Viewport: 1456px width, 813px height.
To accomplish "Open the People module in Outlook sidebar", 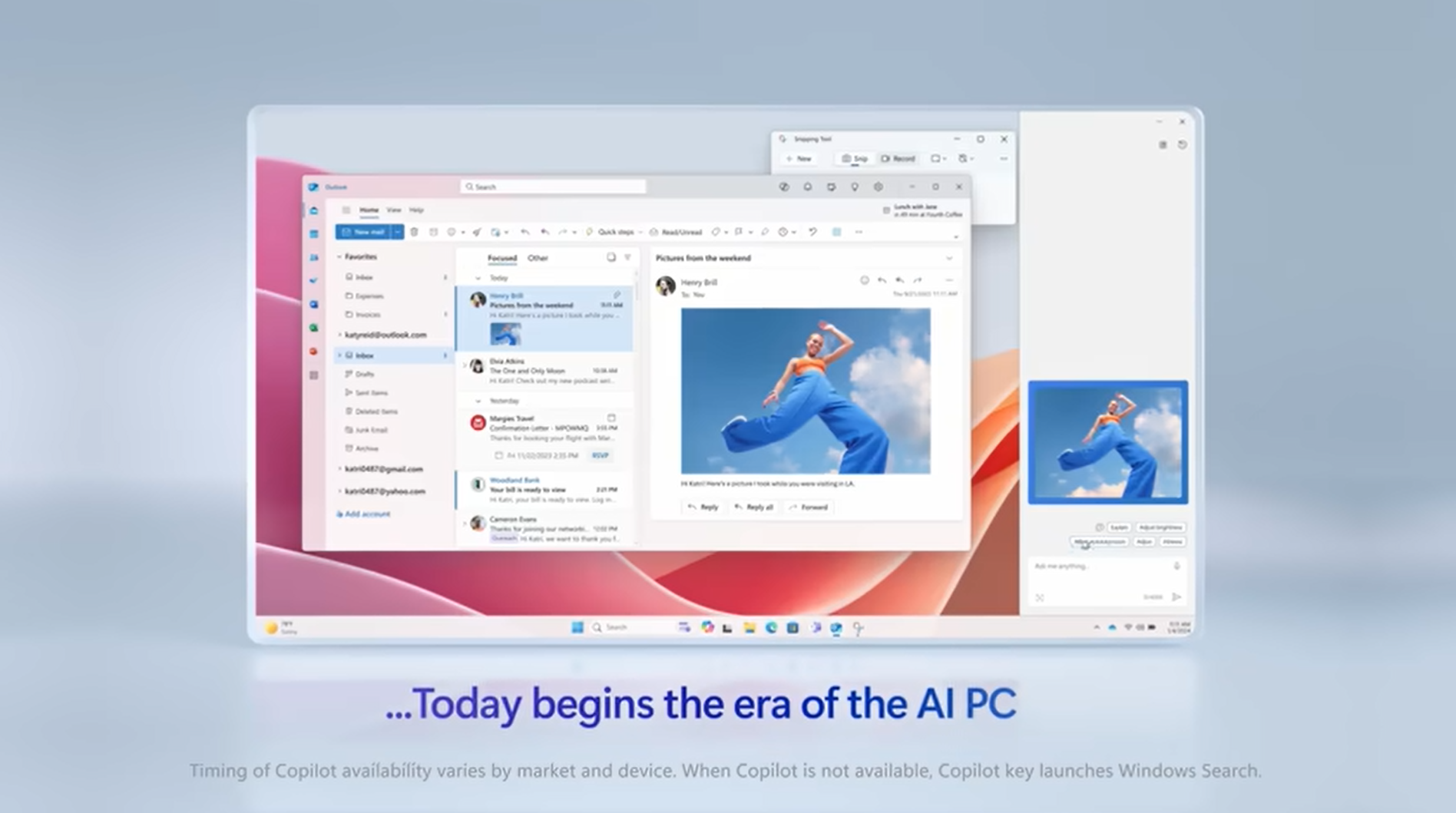I will point(314,258).
